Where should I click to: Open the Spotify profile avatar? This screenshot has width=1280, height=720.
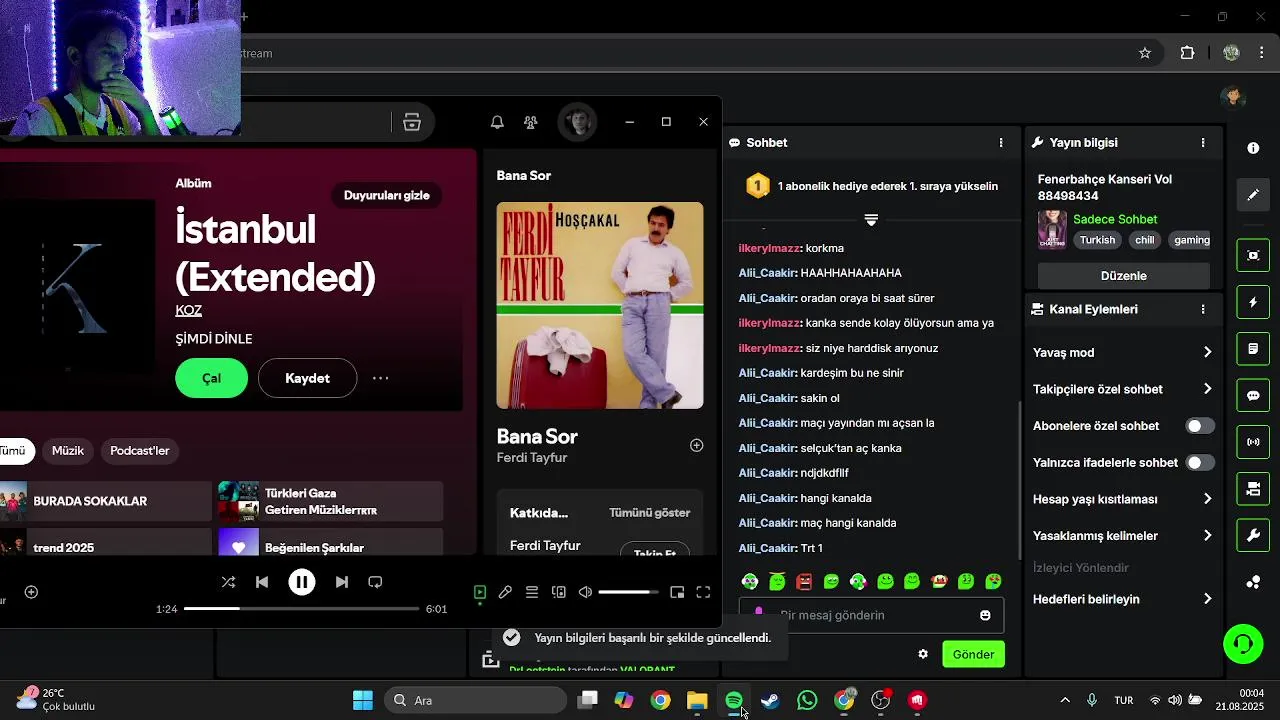coord(578,122)
